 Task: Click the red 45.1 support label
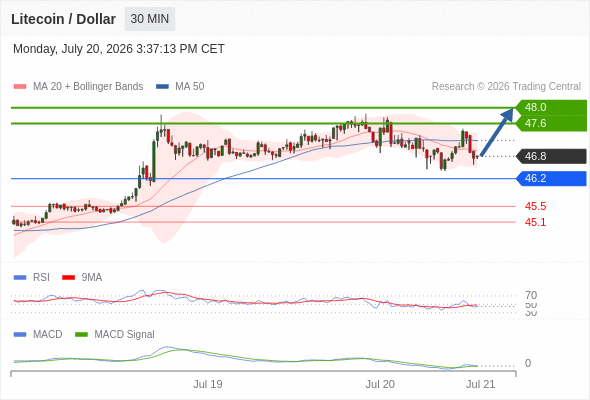point(535,222)
